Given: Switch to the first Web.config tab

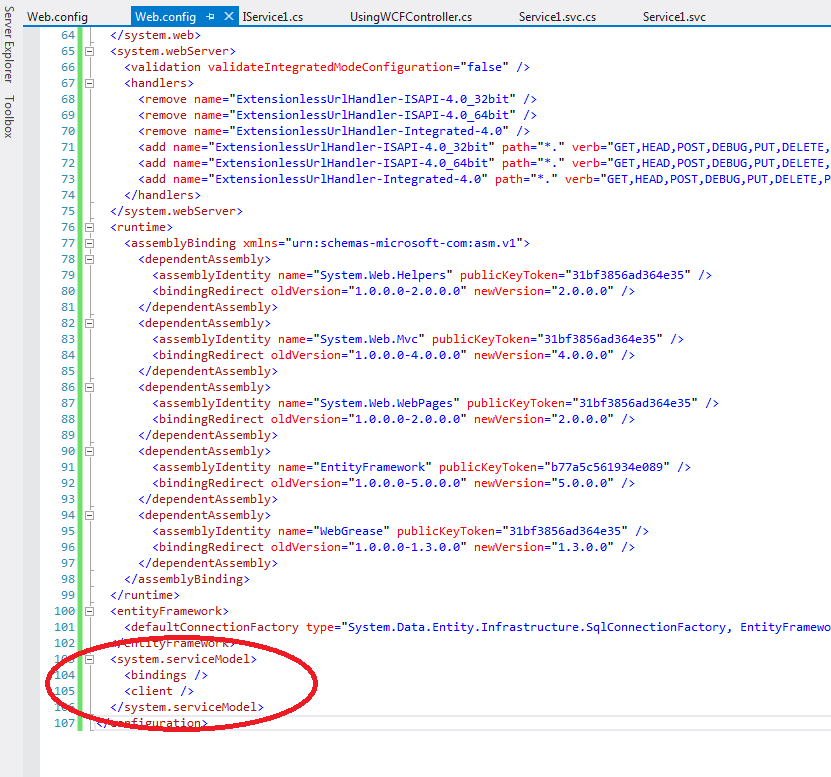Looking at the screenshot, I should tap(57, 17).
